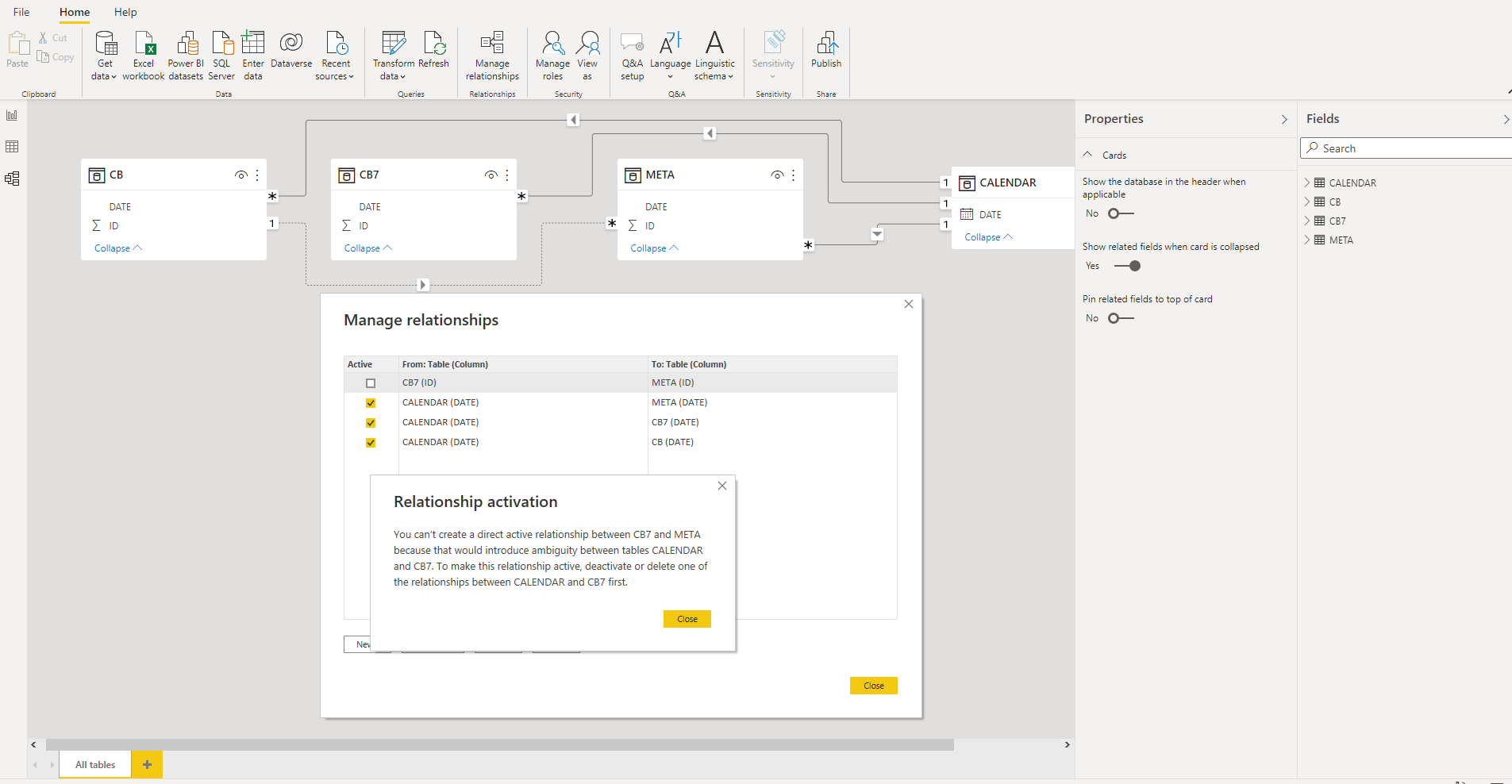
Task: Connect to SQL Server
Action: pos(221,56)
